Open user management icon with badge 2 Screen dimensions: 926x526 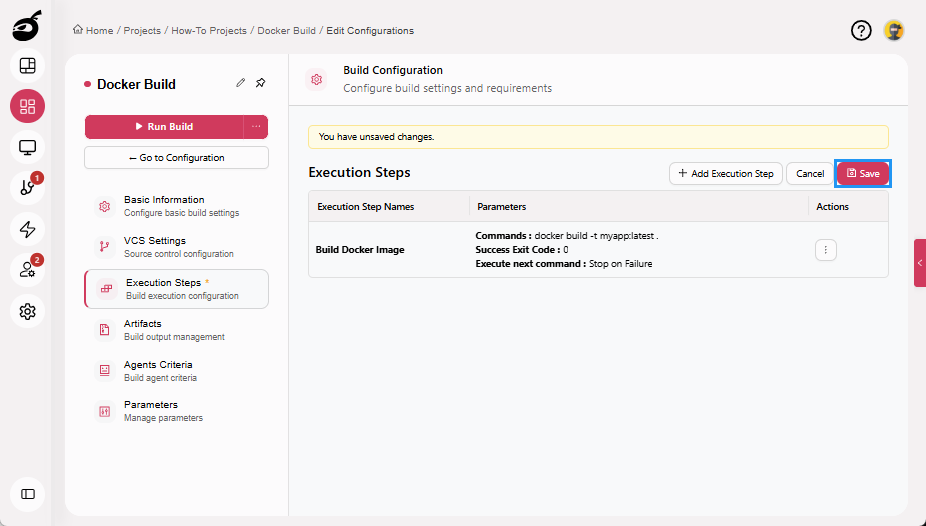tap(27, 270)
